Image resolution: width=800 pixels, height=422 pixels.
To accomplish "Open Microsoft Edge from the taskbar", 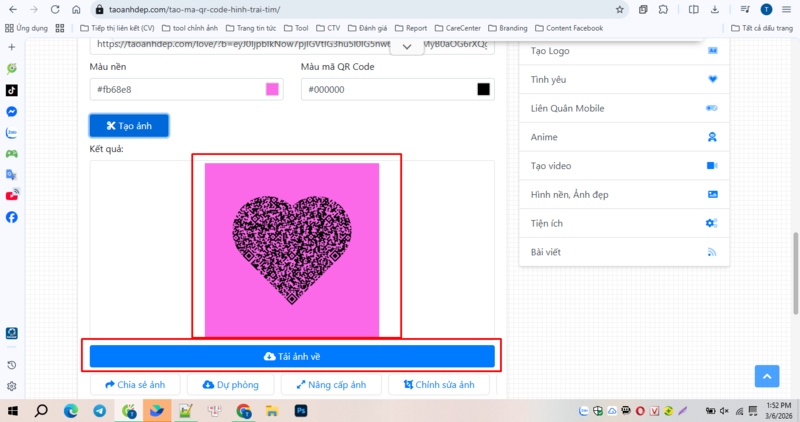I will pos(71,411).
